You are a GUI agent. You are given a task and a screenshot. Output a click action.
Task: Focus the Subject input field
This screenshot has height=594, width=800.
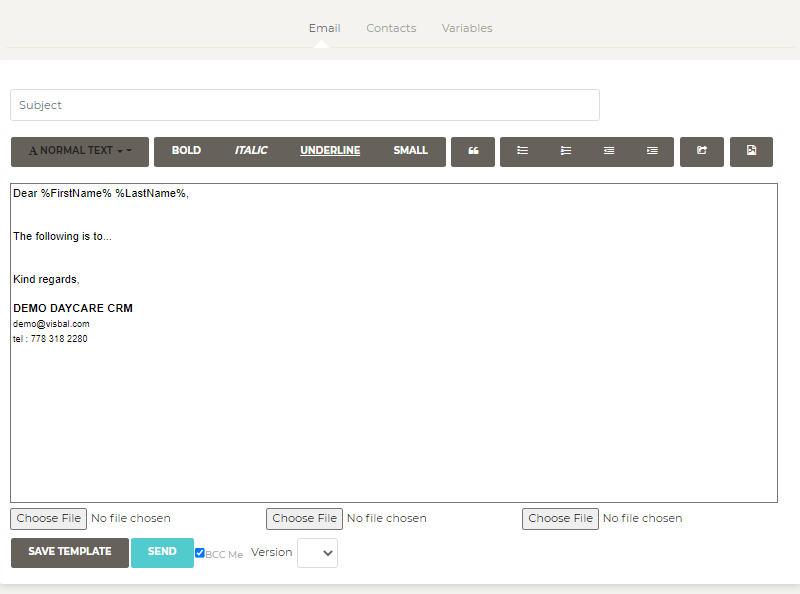click(x=305, y=105)
